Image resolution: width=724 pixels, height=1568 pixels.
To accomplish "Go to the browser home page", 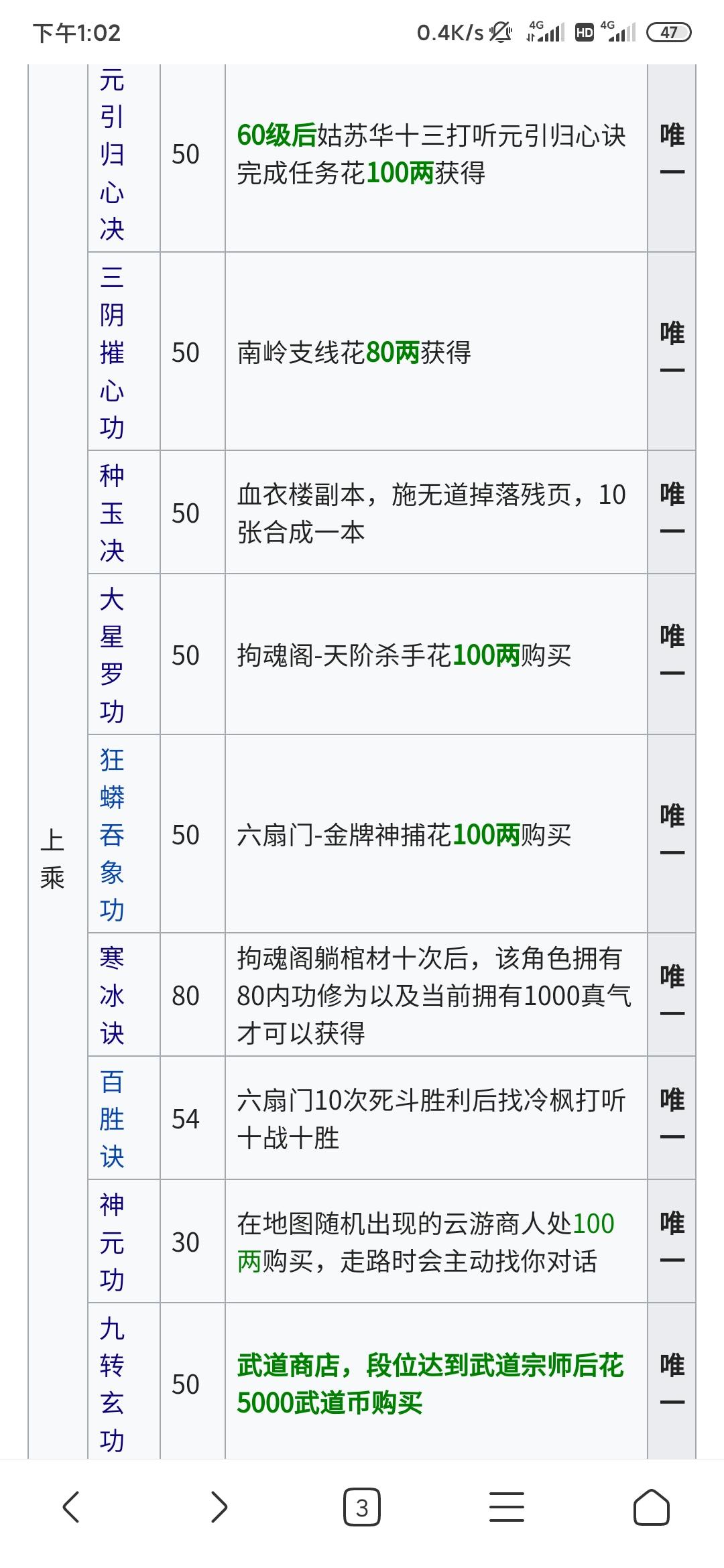I will pos(651,1508).
